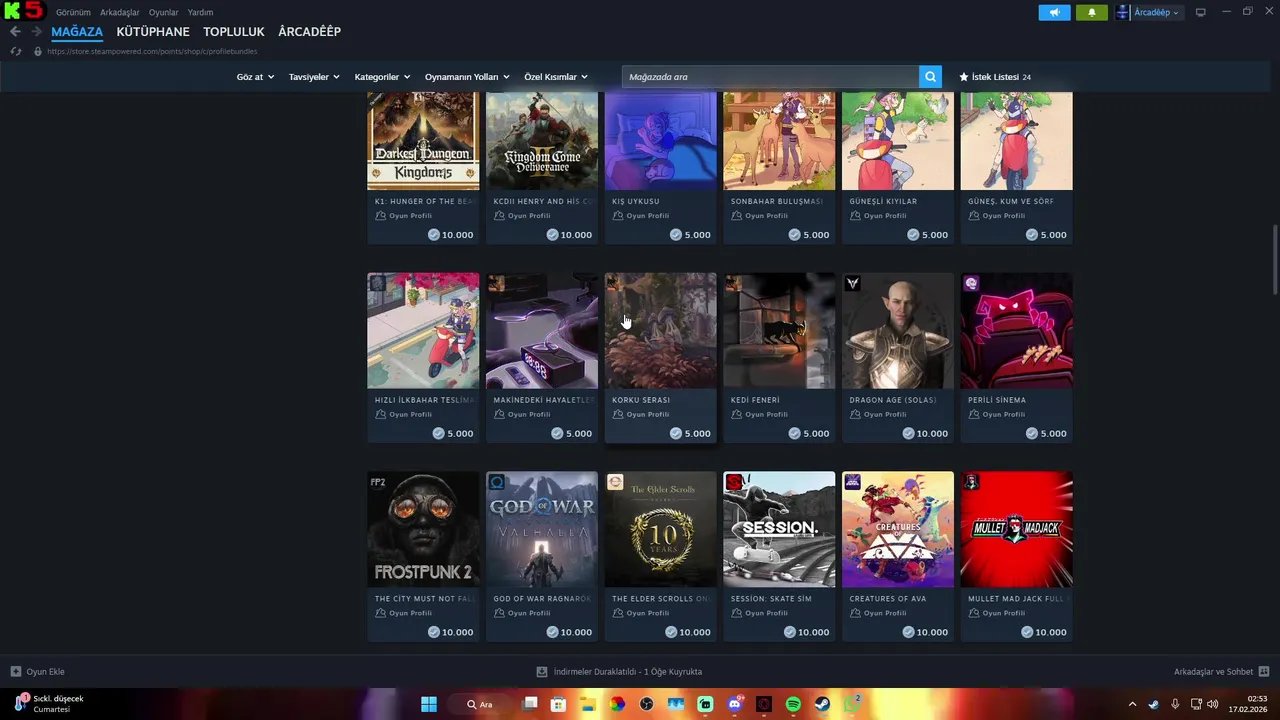
Task: Select the Kingdom Come Deliverance II bundle
Action: [x=542, y=168]
